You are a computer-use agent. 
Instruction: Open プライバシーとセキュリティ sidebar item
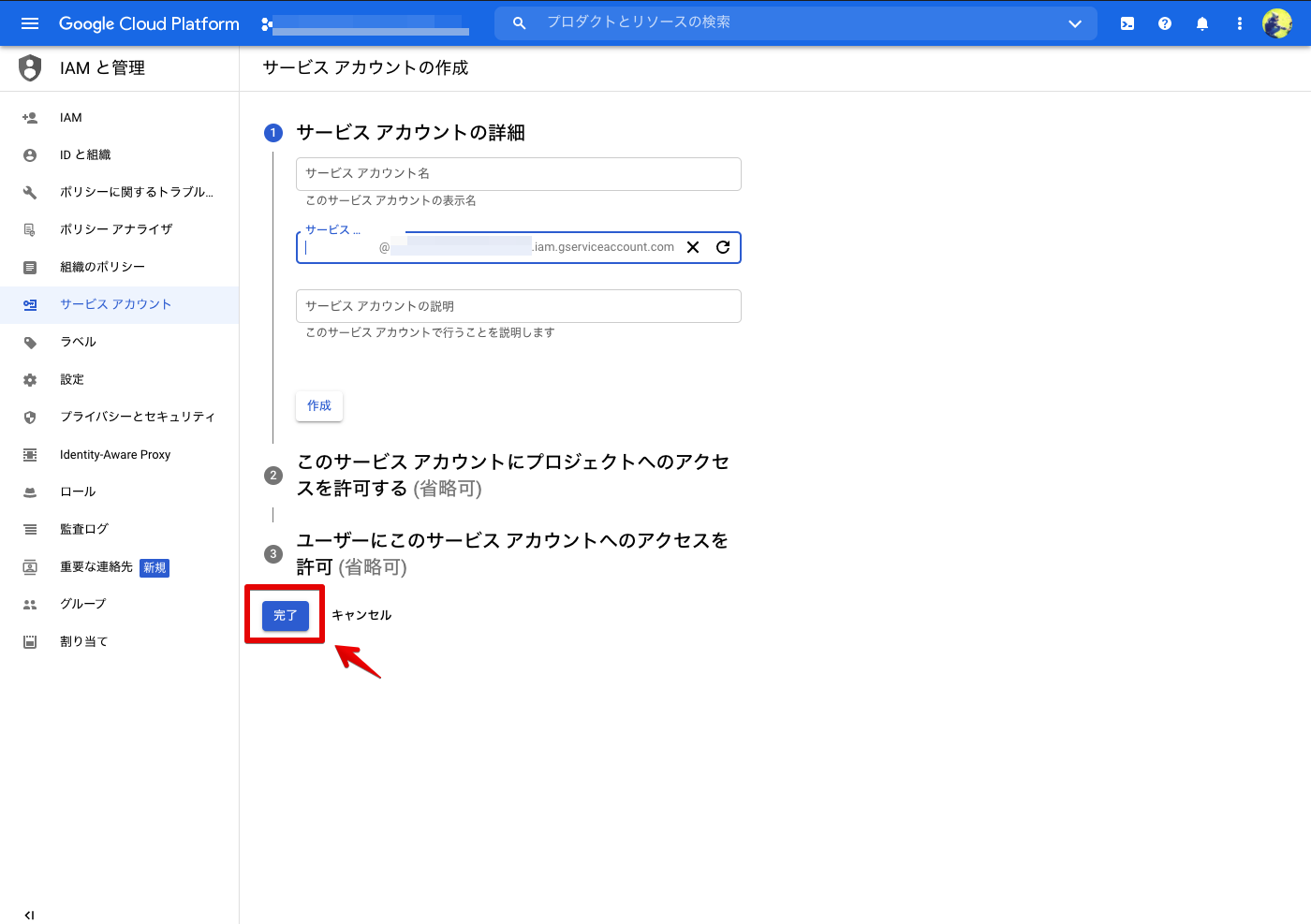tap(119, 418)
